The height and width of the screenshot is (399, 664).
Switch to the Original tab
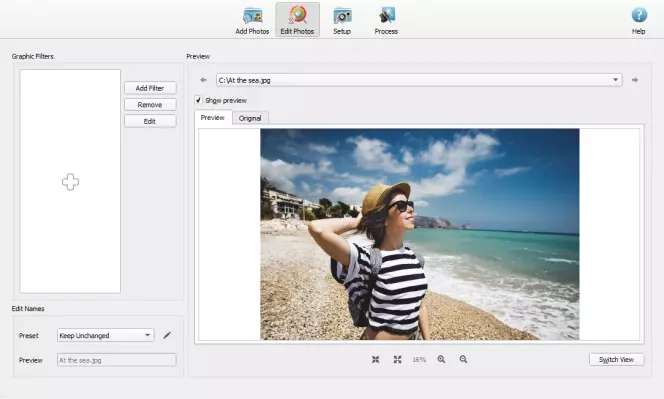(250, 118)
